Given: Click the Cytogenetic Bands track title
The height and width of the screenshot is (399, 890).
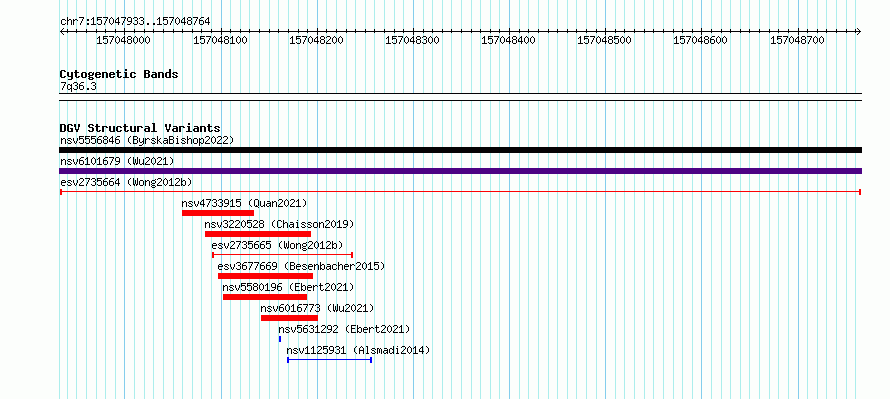Looking at the screenshot, I should [119, 74].
